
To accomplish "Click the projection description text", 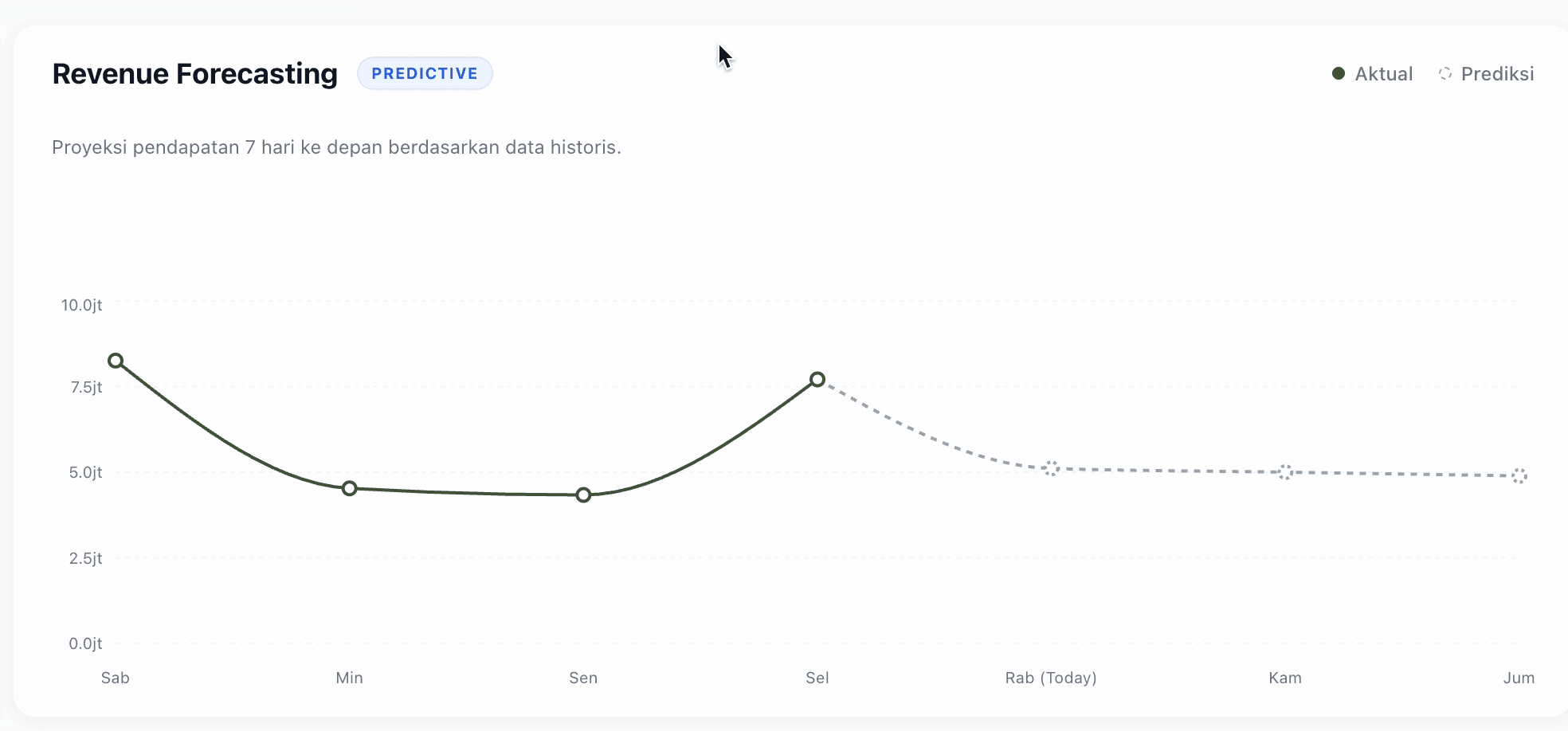I will 336,147.
